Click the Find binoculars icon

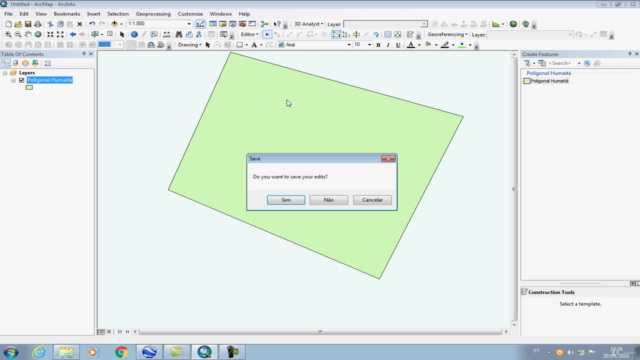click(x=179, y=35)
